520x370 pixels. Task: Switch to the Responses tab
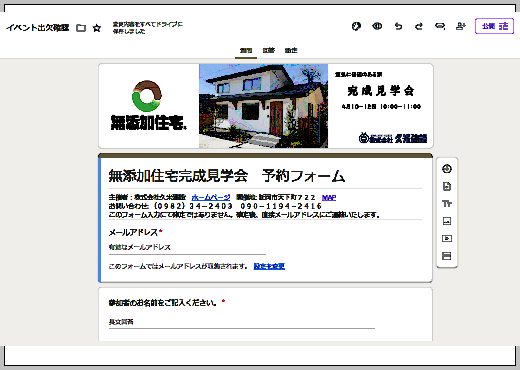269,50
